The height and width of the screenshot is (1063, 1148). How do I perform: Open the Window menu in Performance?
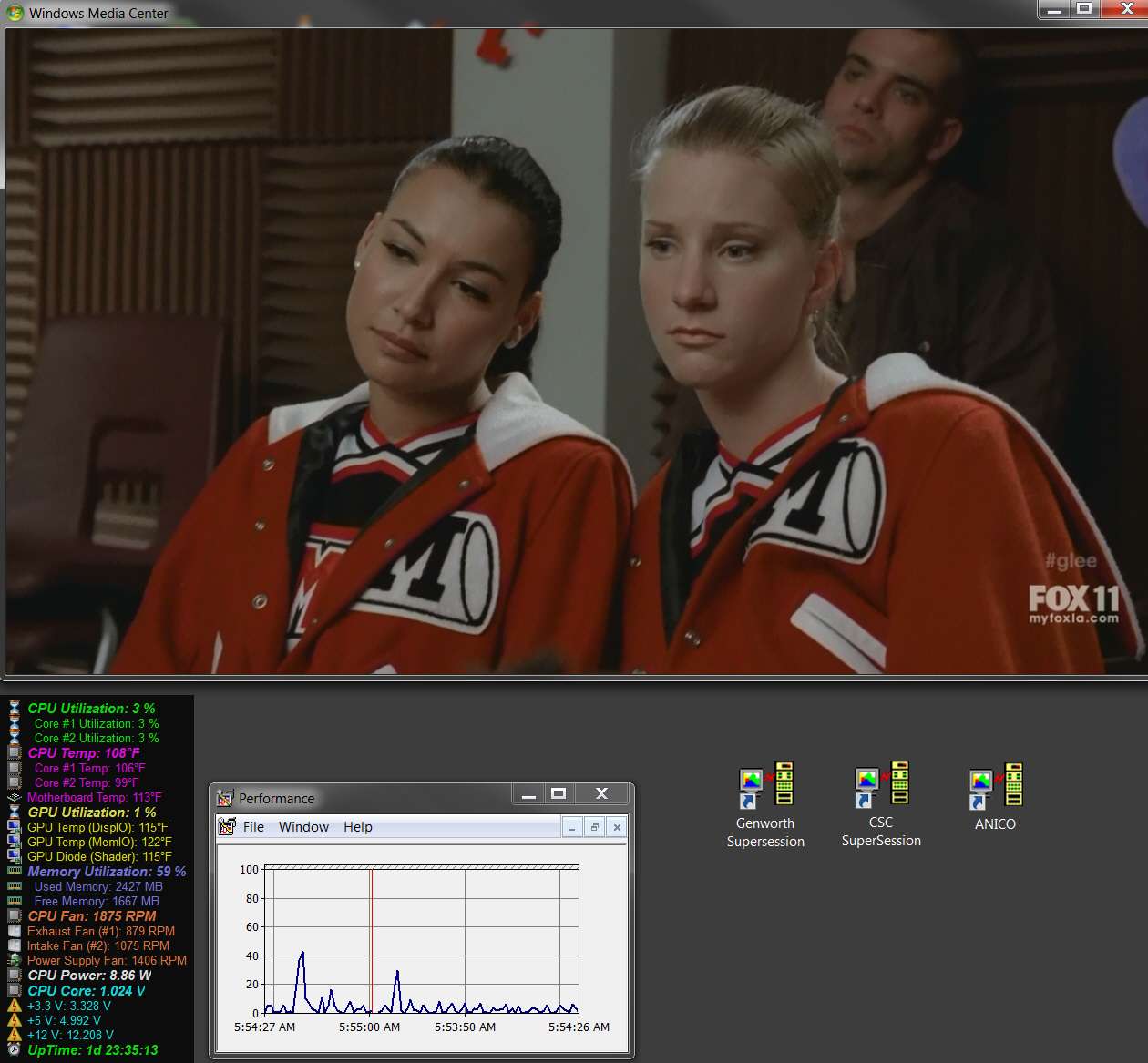[303, 826]
